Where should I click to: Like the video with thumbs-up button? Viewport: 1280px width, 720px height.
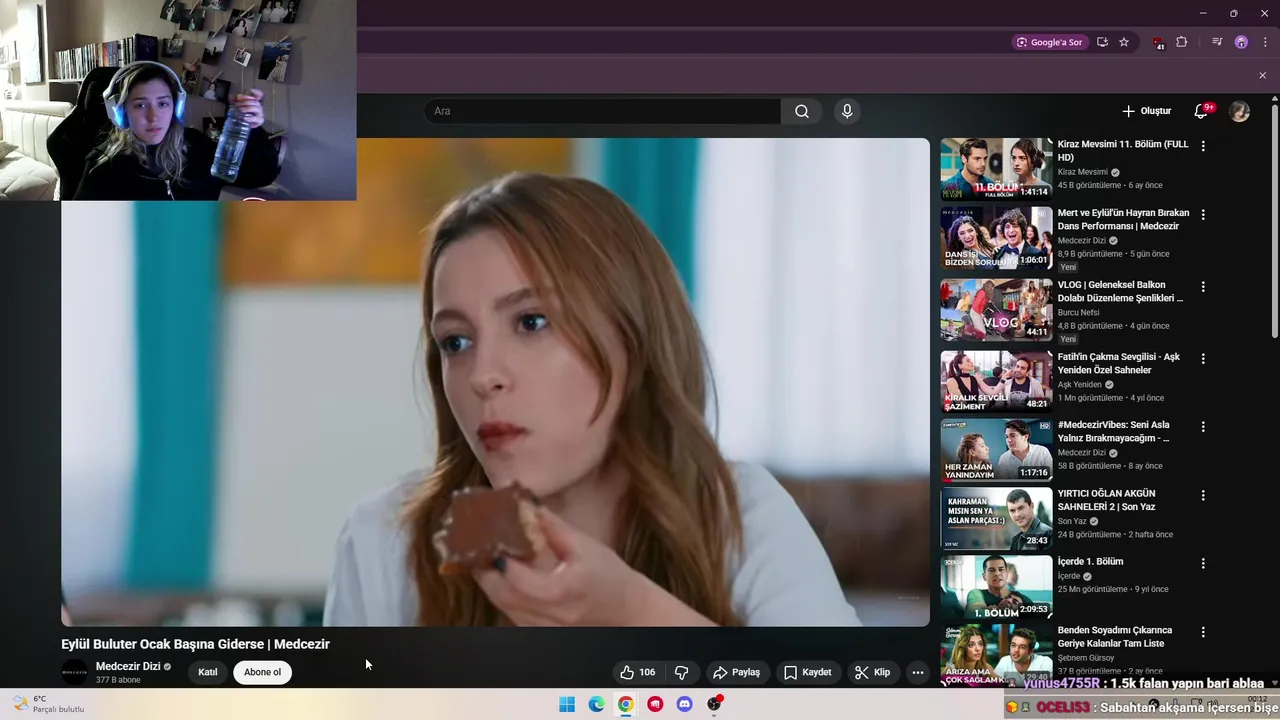[638, 672]
